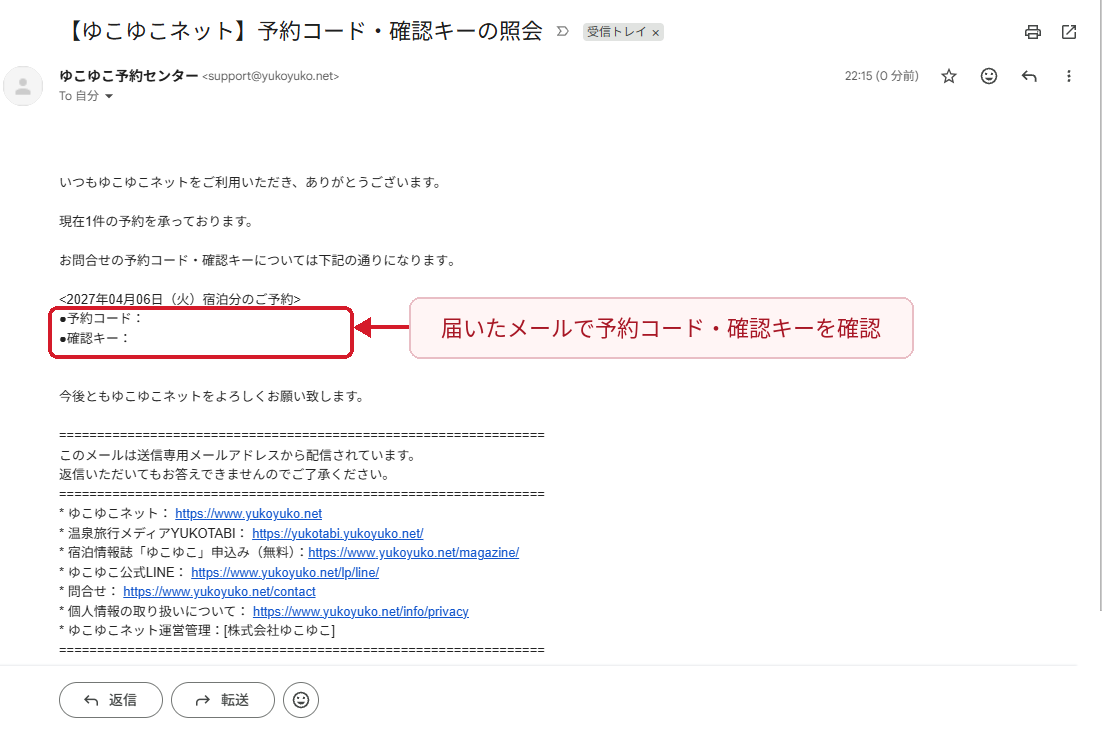The height and width of the screenshot is (732, 1102).
Task: Open the more options three-dot menu
Action: pos(1068,76)
